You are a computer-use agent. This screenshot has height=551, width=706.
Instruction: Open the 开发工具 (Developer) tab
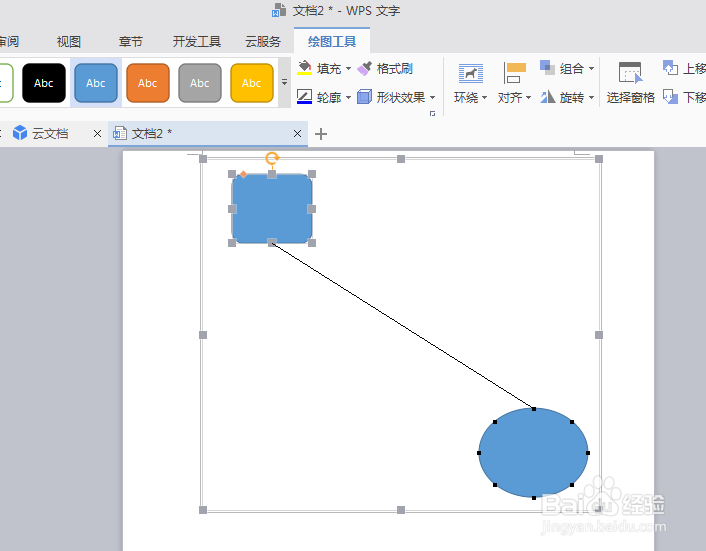[197, 42]
